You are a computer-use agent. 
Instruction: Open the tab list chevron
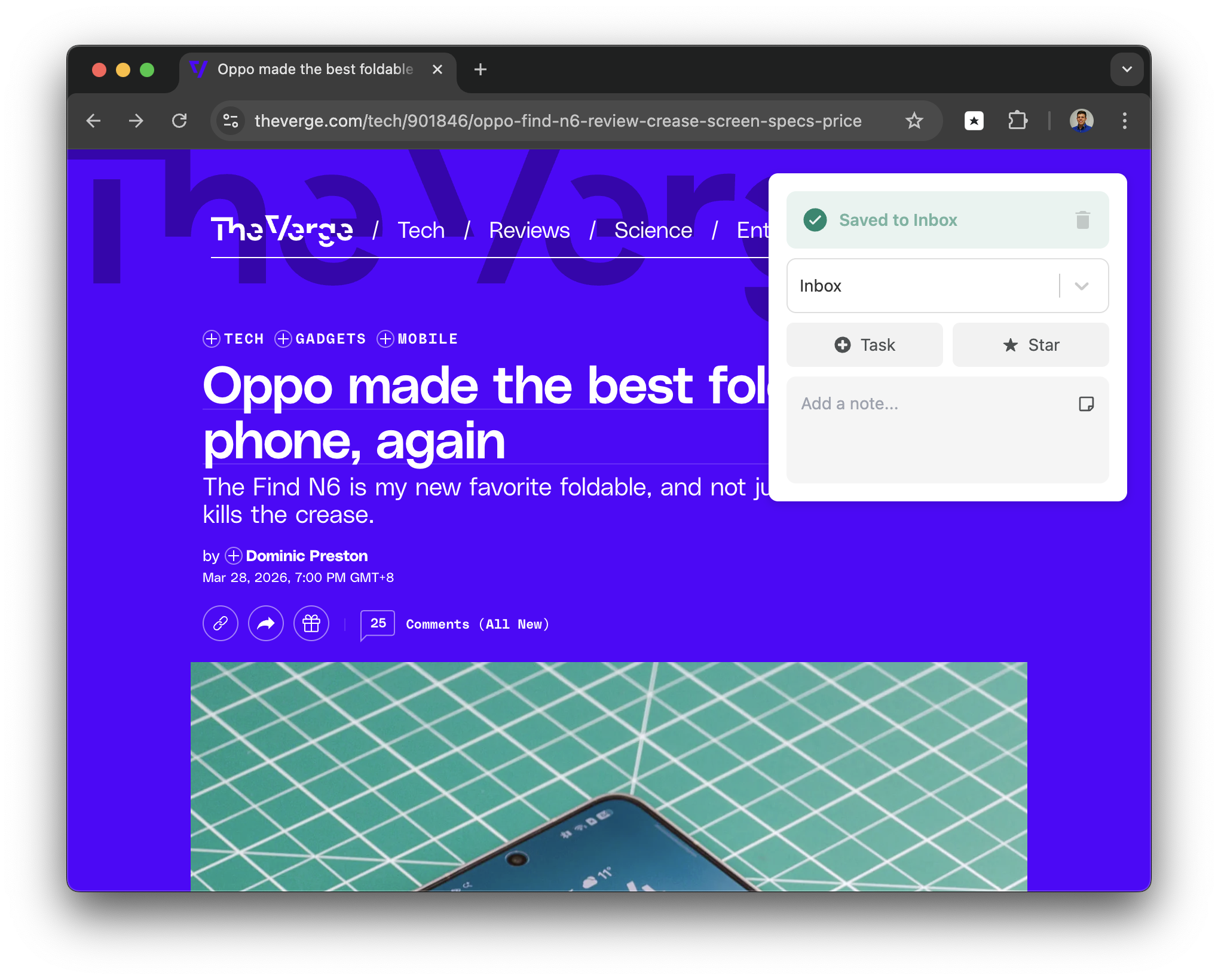[x=1127, y=69]
